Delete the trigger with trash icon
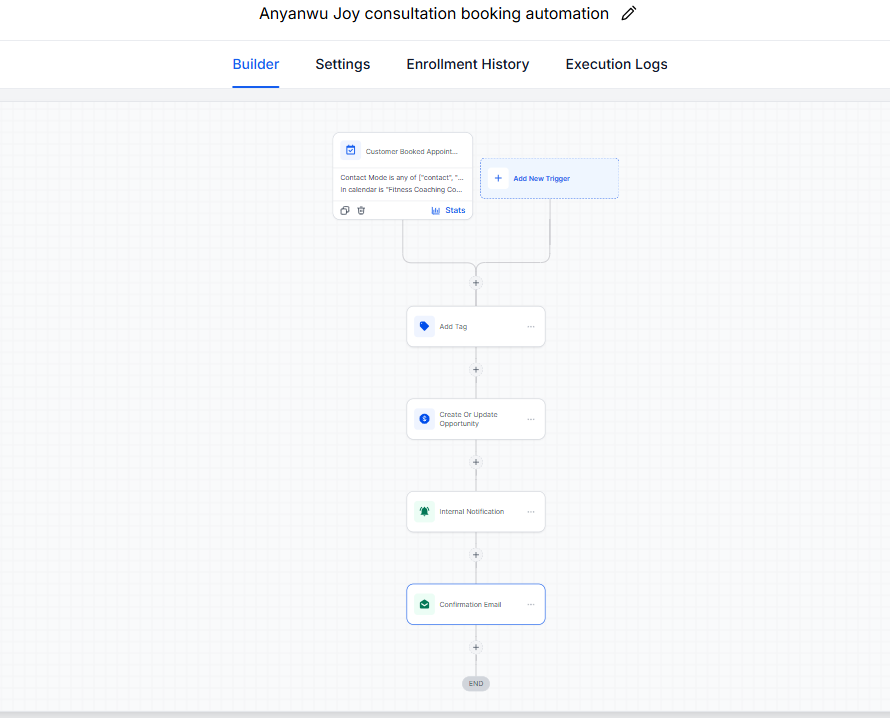Screen dimensions: 890x718 tap(361, 211)
